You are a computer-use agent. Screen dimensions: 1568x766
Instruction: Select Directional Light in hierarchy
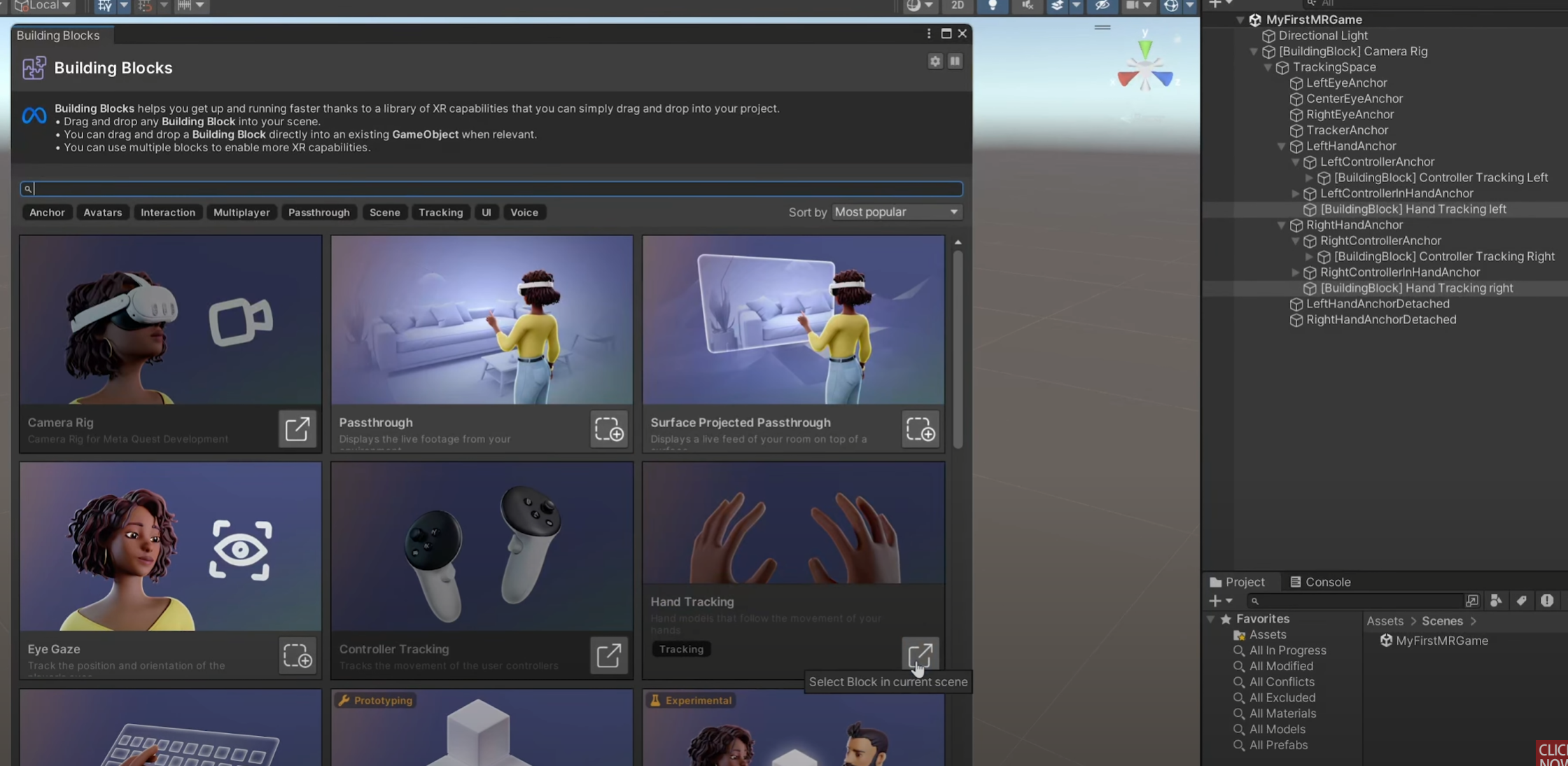point(1322,36)
